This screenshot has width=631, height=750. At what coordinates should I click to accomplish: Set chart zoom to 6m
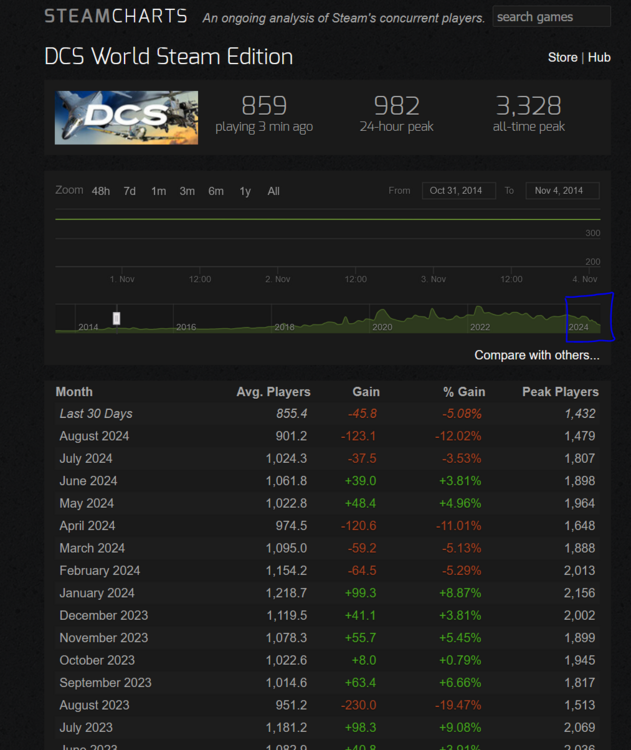coord(216,191)
